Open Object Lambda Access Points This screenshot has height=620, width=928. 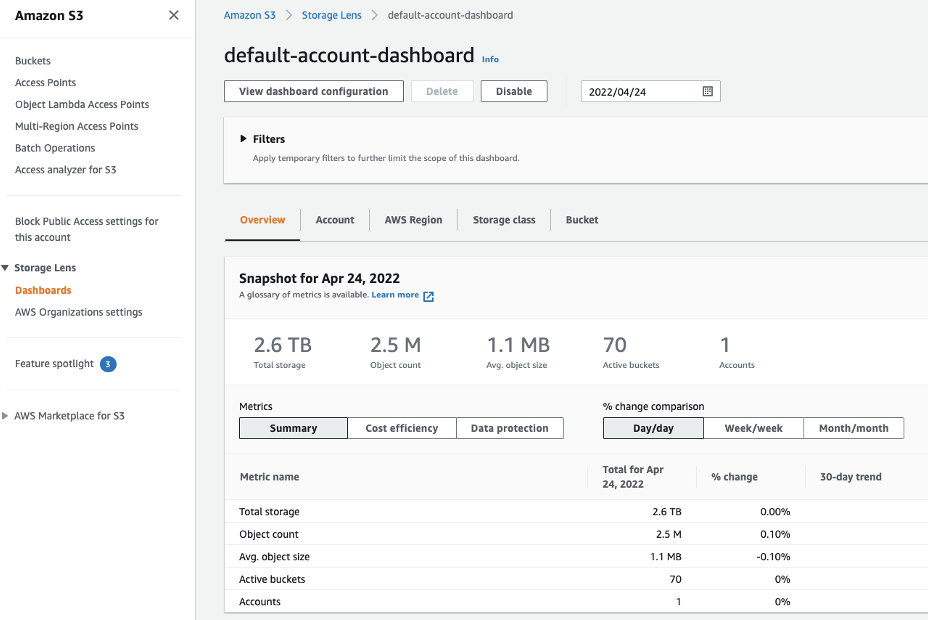tap(82, 105)
